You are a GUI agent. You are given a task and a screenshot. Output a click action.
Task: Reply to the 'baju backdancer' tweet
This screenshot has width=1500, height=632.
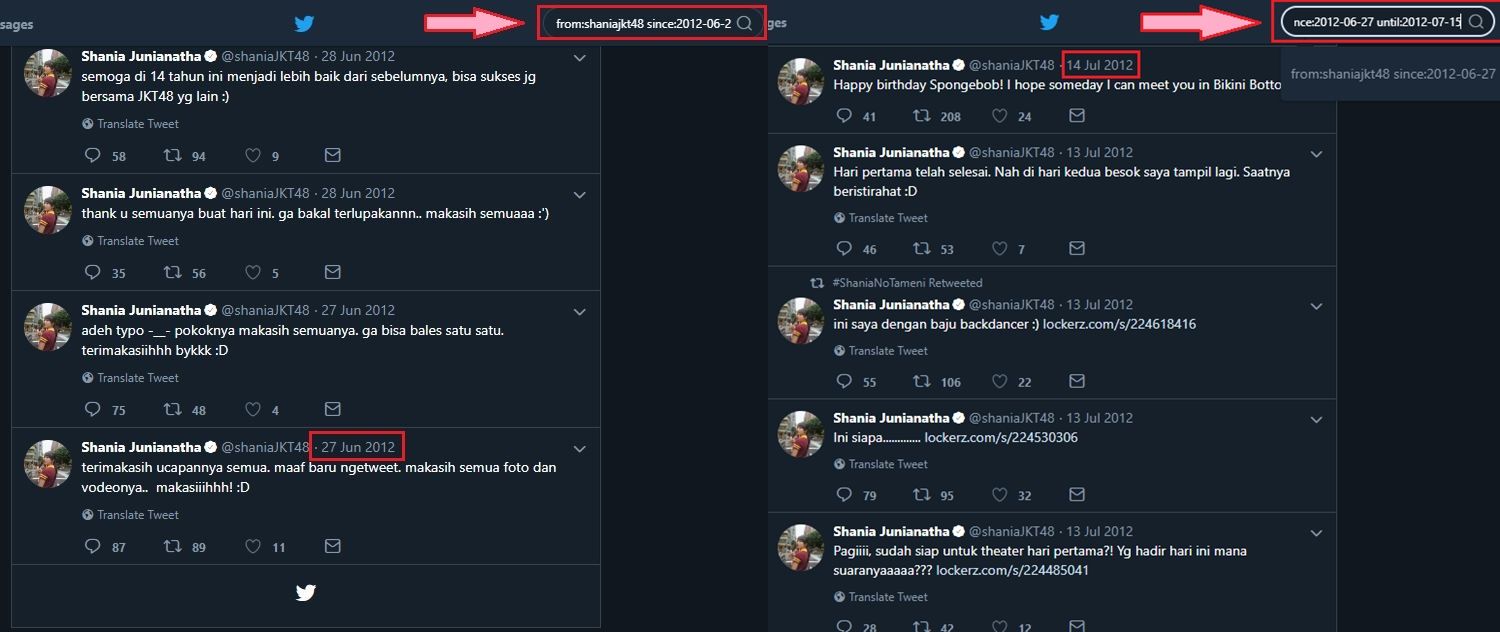click(x=845, y=382)
